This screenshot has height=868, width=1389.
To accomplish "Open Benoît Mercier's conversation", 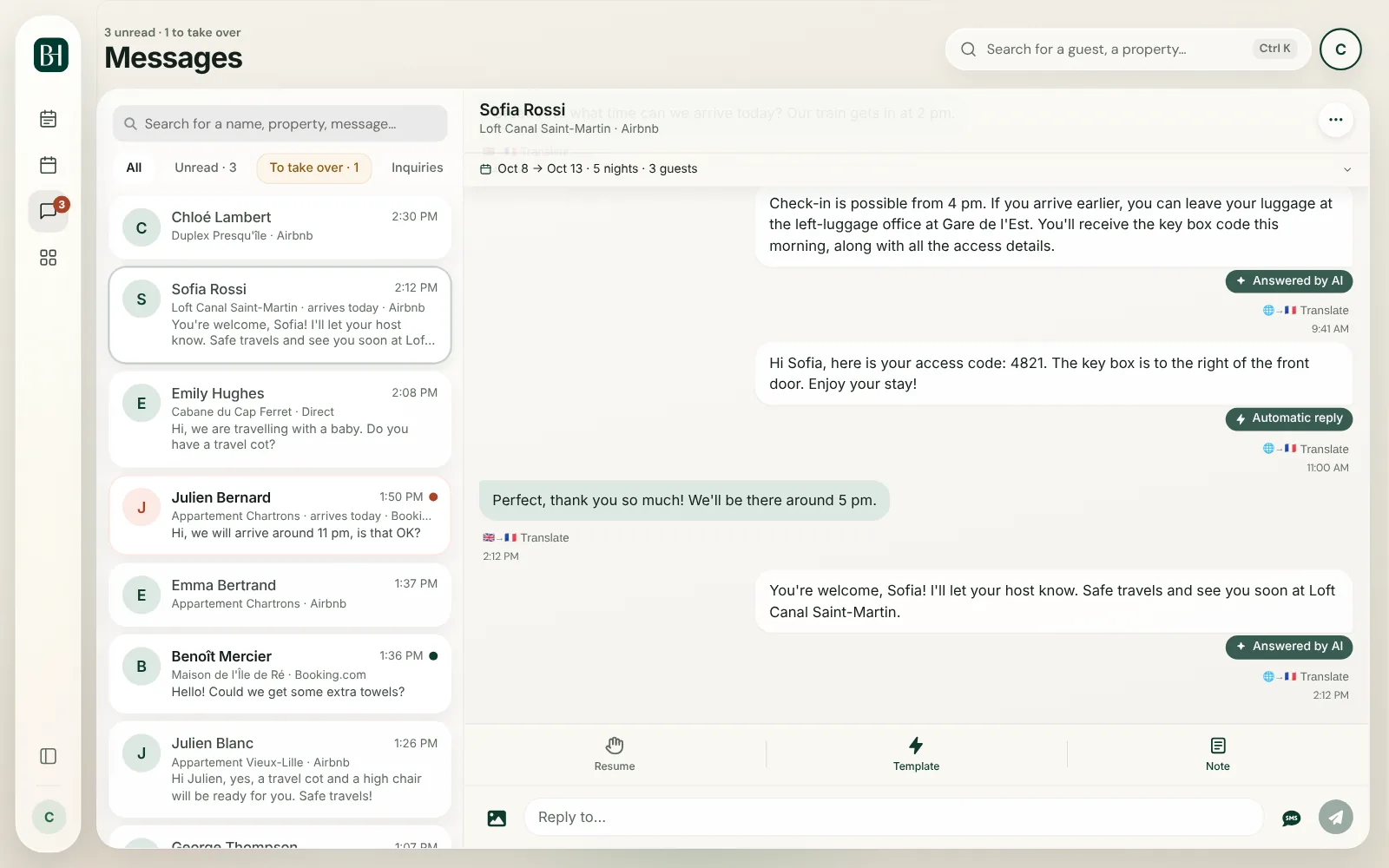I will point(280,674).
